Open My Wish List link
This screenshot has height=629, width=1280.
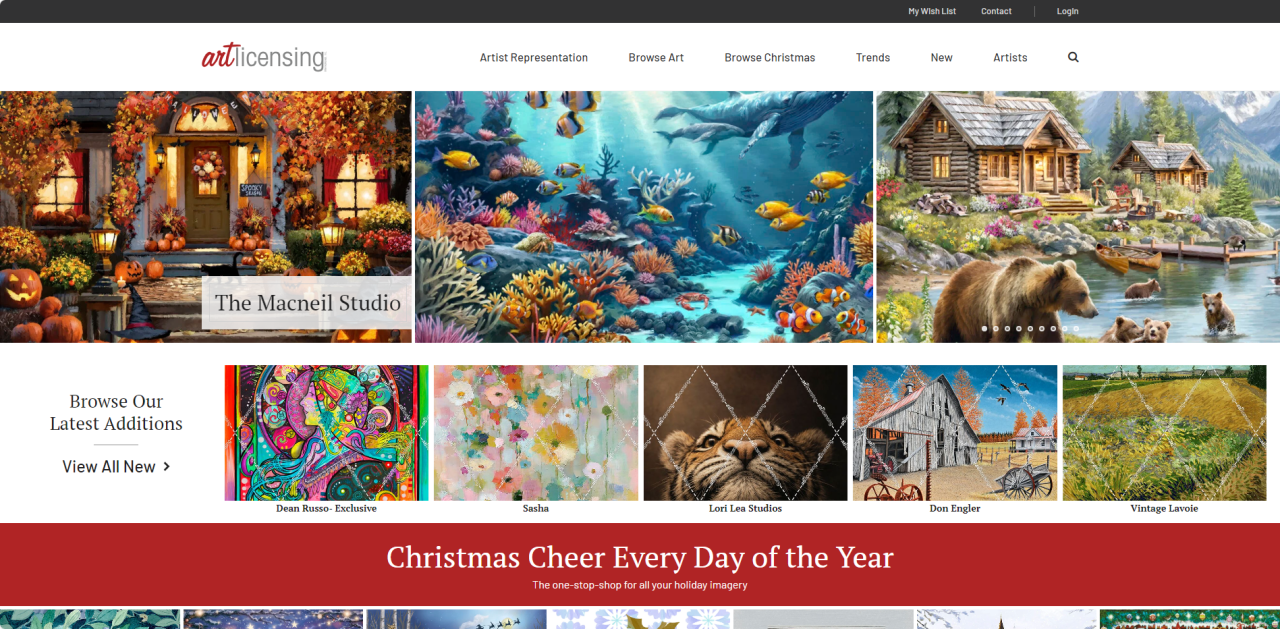point(932,11)
